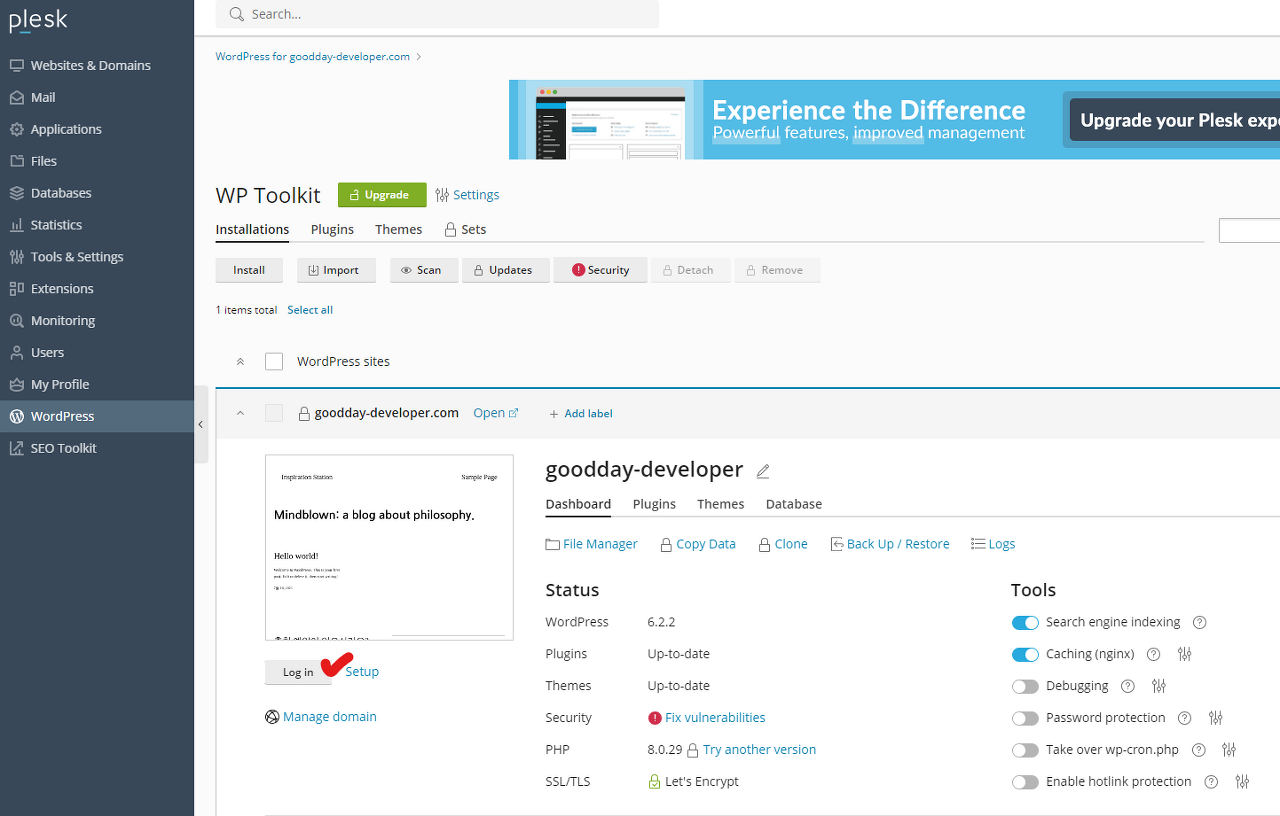Open the site's Plugins tab

tap(654, 504)
